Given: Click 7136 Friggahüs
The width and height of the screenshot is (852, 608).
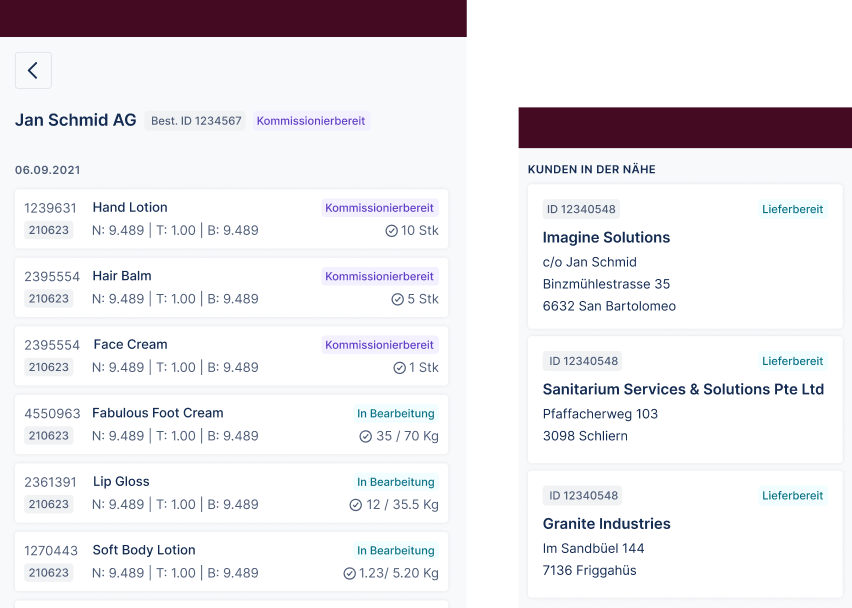Looking at the screenshot, I should 590,571.
